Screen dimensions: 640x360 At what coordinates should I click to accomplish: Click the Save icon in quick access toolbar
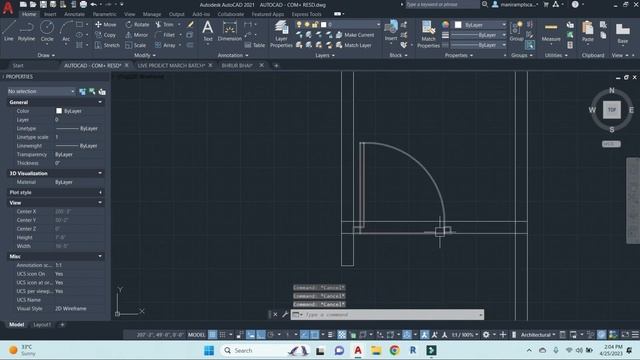(x=43, y=4)
